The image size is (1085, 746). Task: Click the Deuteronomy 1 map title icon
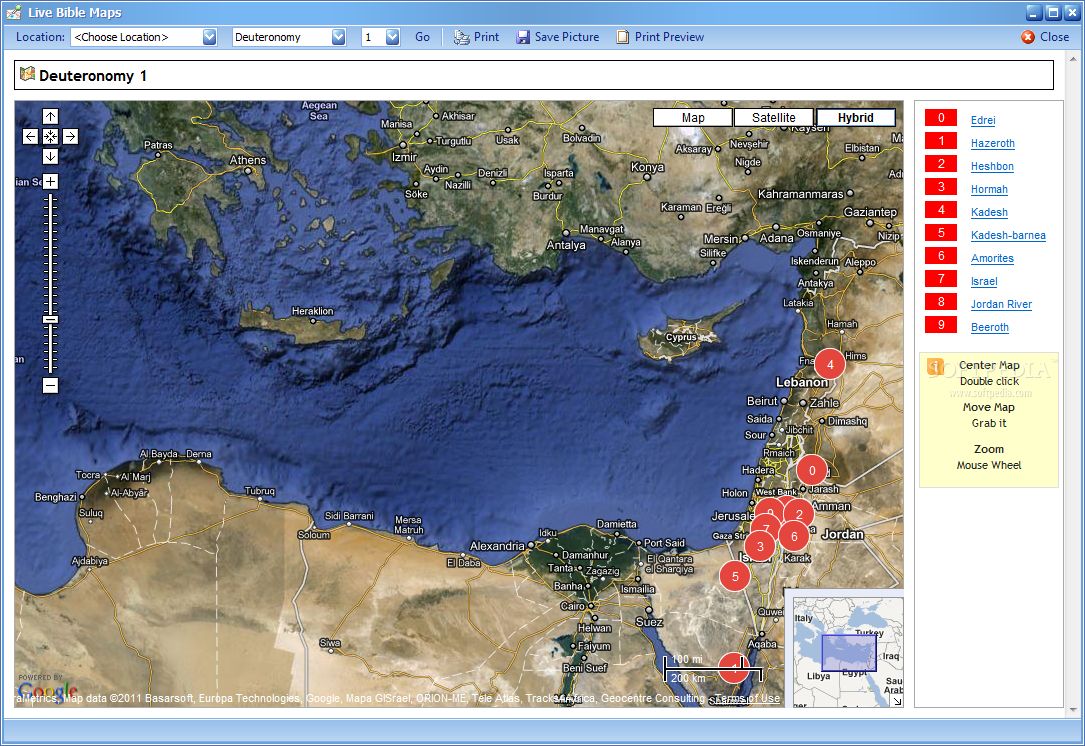(27, 74)
